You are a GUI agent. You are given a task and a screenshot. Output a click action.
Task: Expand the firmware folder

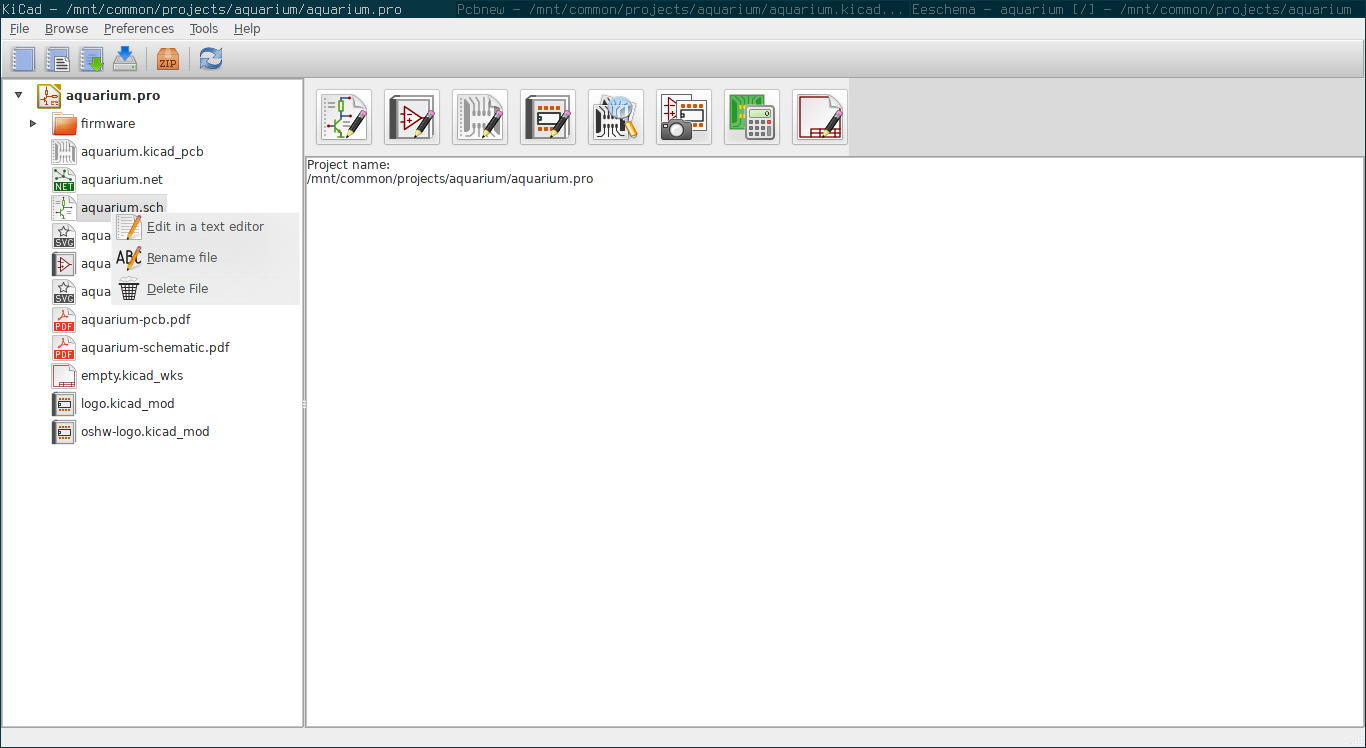(33, 123)
